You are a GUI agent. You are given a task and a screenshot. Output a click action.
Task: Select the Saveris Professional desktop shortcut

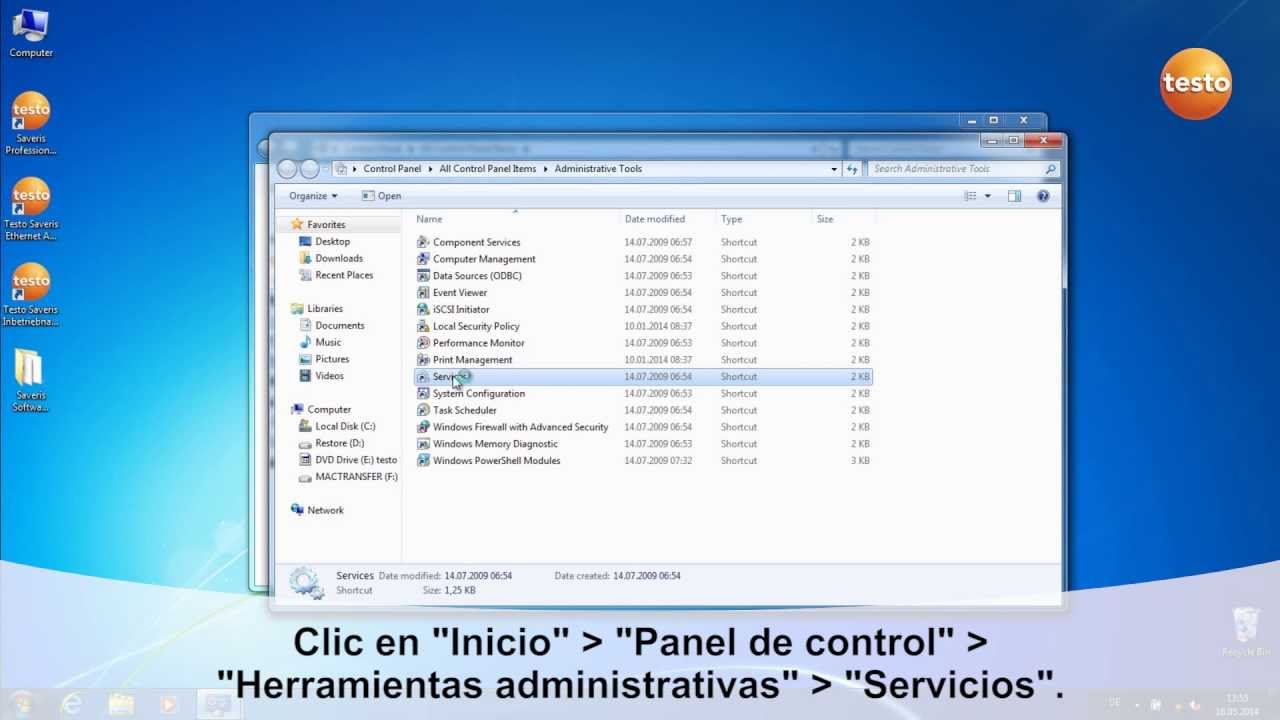[31, 125]
